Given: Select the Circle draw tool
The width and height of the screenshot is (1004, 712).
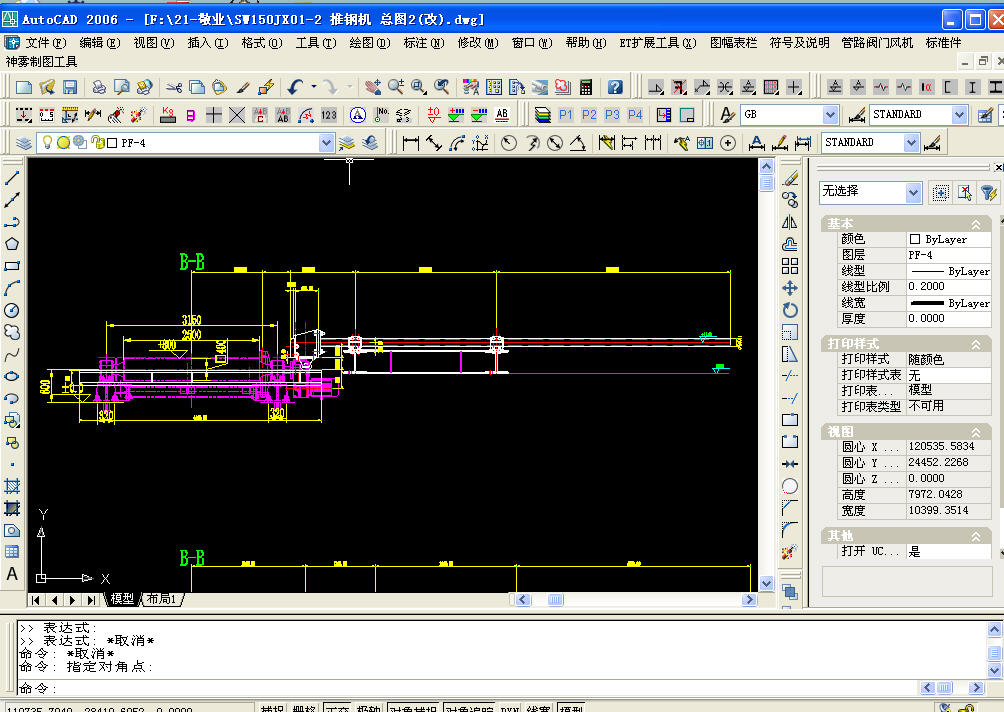Looking at the screenshot, I should click(12, 311).
